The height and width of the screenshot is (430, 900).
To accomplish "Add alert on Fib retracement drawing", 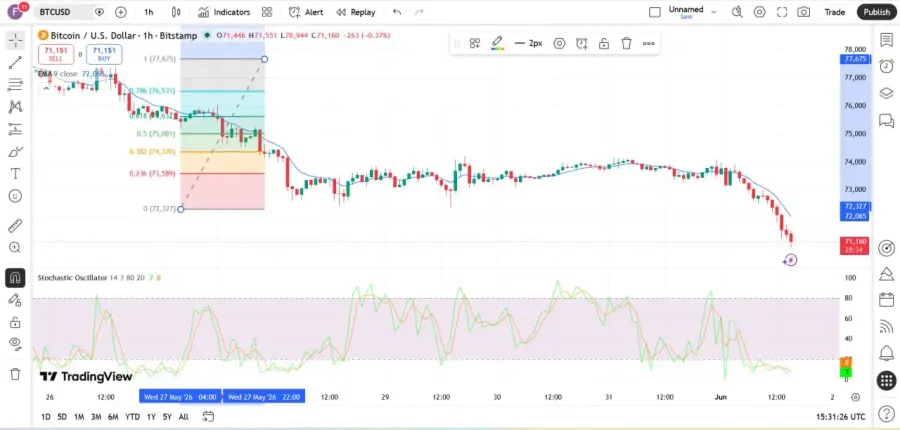I will pos(581,43).
